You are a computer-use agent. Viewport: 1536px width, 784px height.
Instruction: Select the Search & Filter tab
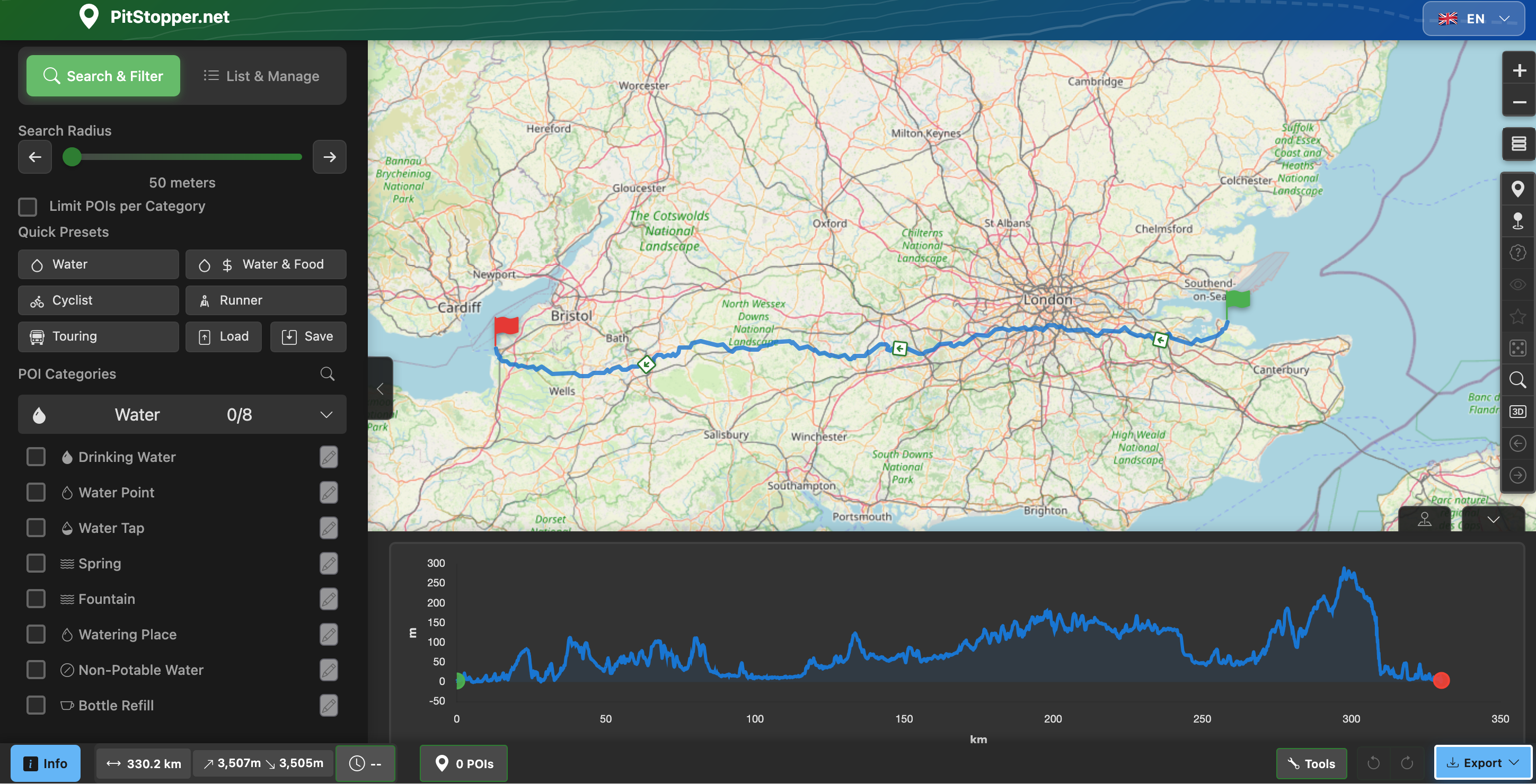pyautogui.click(x=103, y=76)
